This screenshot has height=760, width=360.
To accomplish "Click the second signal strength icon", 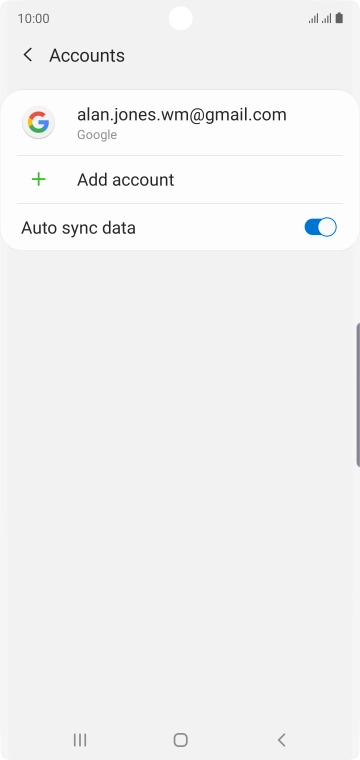I will [327, 19].
